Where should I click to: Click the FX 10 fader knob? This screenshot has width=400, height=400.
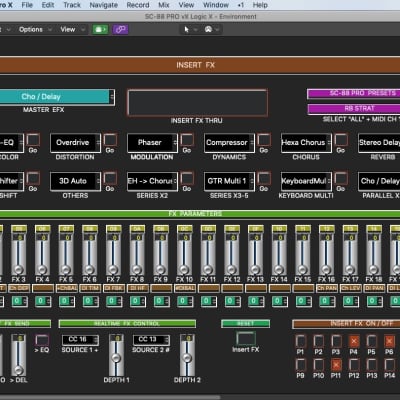(184, 269)
